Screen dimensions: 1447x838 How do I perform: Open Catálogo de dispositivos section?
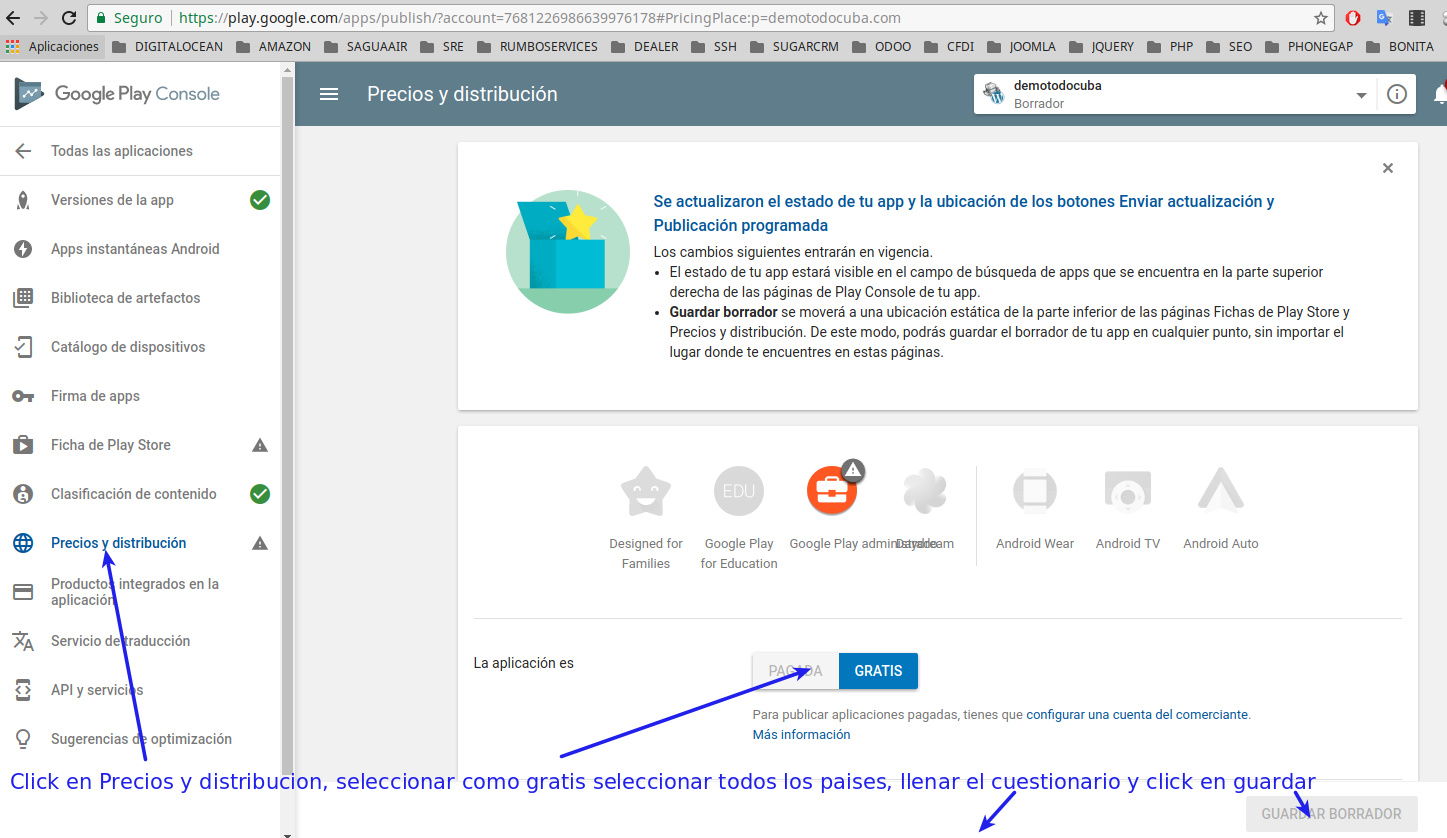(128, 347)
